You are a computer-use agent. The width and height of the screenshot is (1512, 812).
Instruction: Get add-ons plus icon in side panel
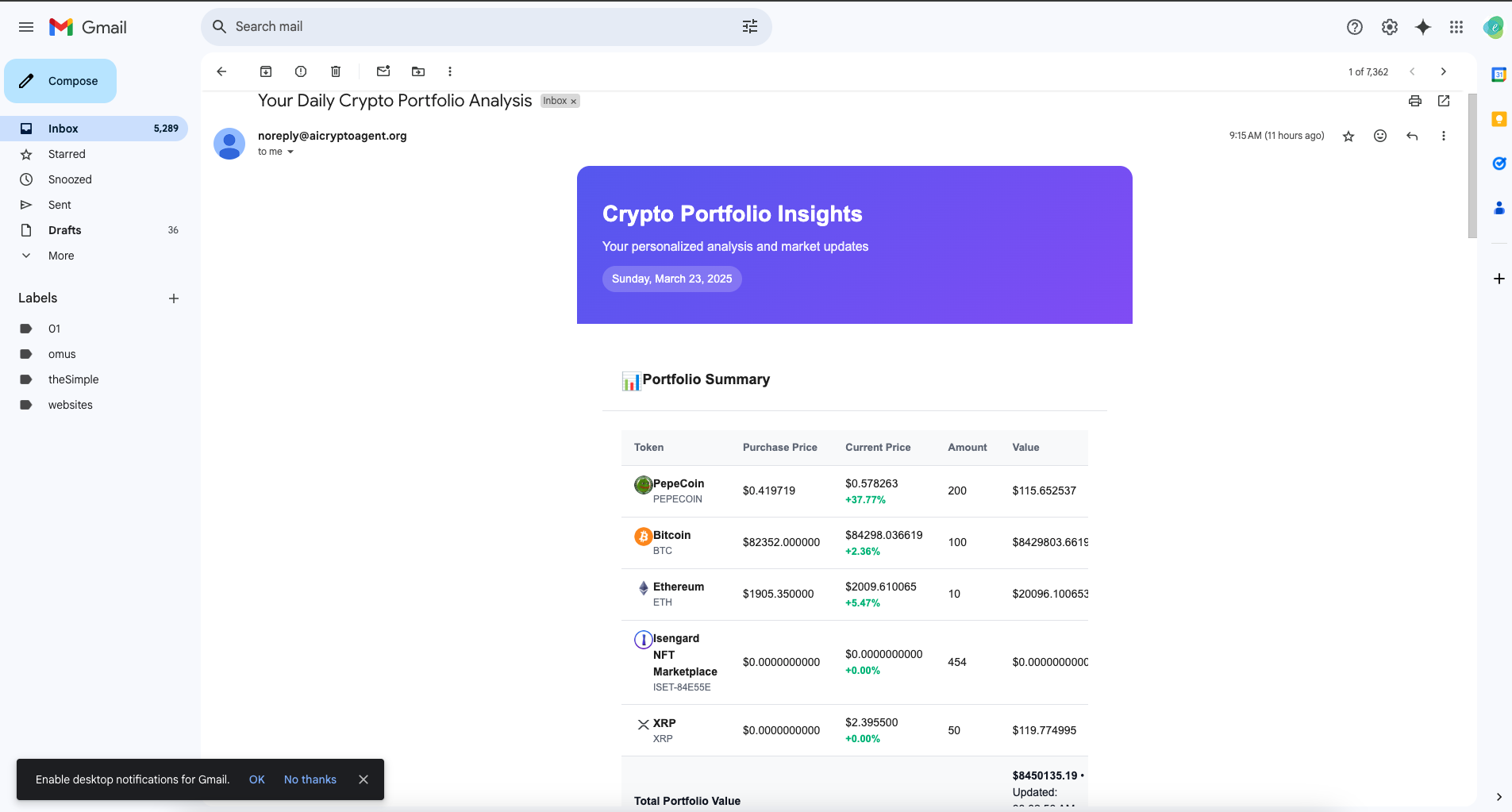(x=1499, y=279)
